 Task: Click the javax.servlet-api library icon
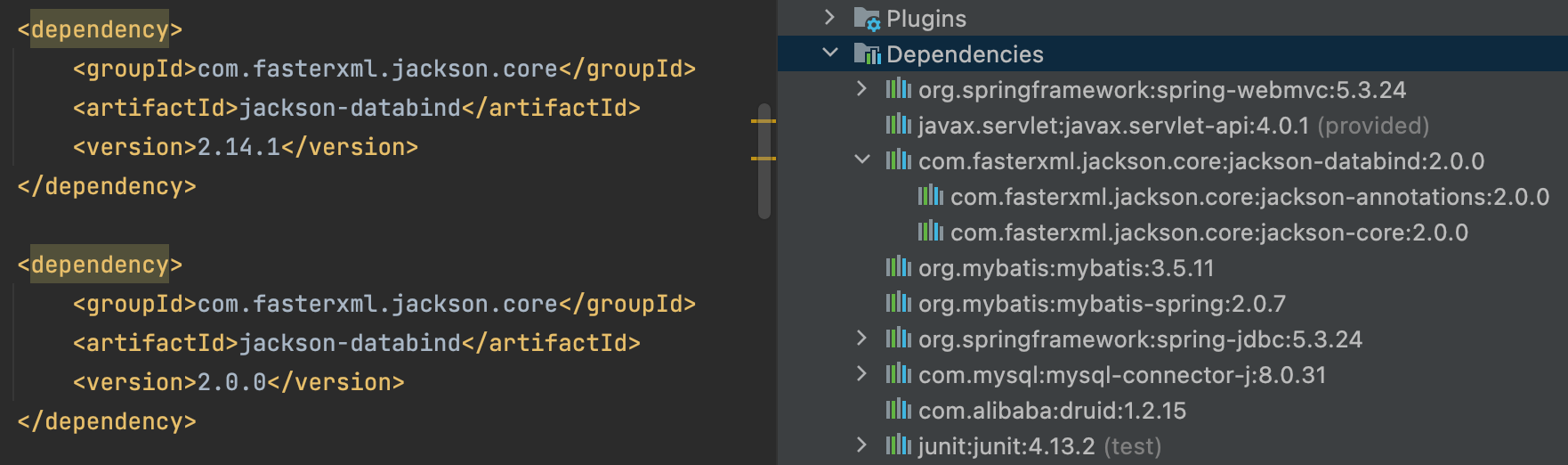pyautogui.click(x=899, y=125)
